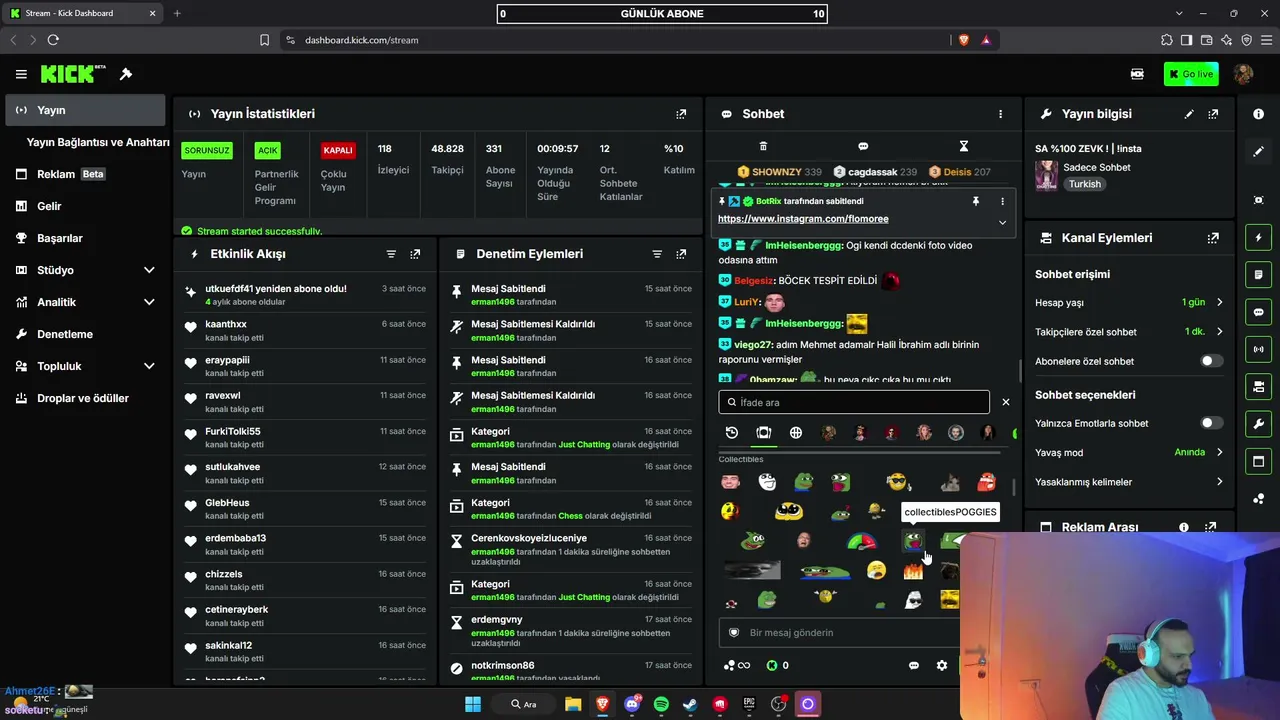The image size is (1280, 720).
Task: Open File Explorer from the taskbar
Action: (573, 704)
